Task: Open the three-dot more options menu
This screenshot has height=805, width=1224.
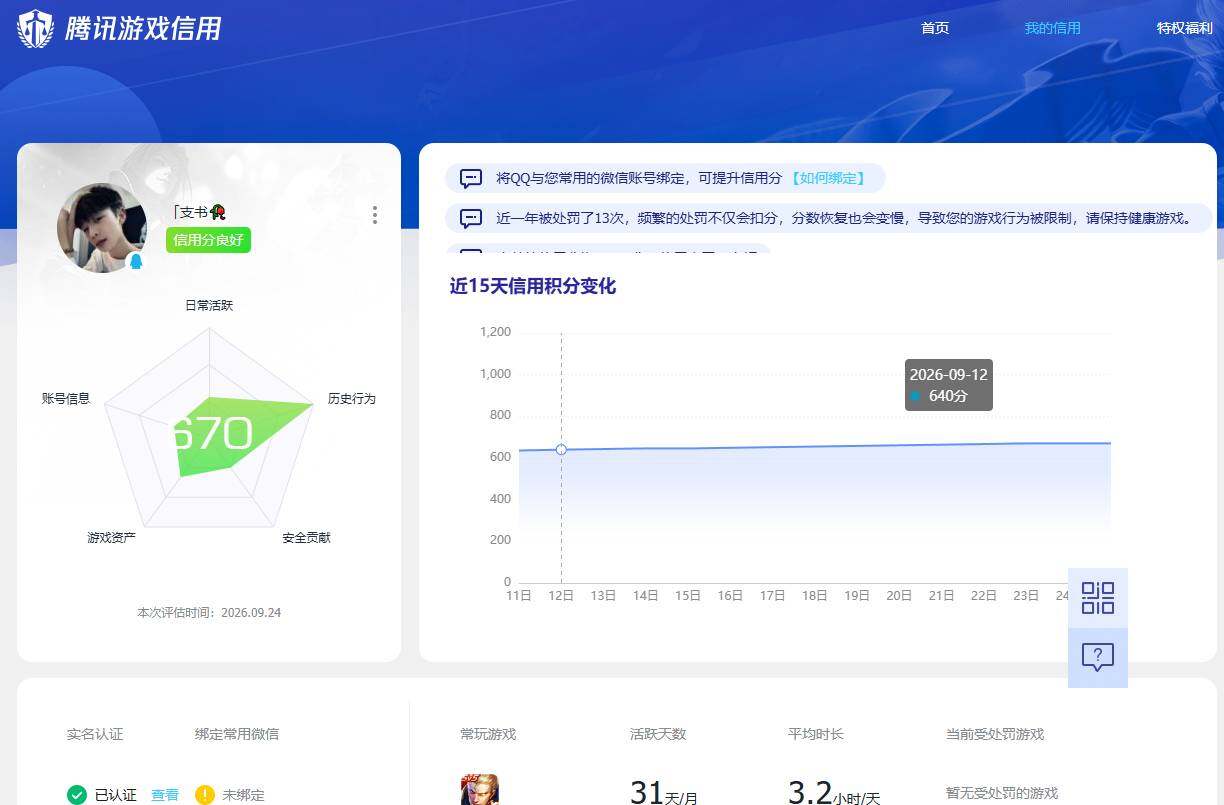Action: tap(375, 215)
